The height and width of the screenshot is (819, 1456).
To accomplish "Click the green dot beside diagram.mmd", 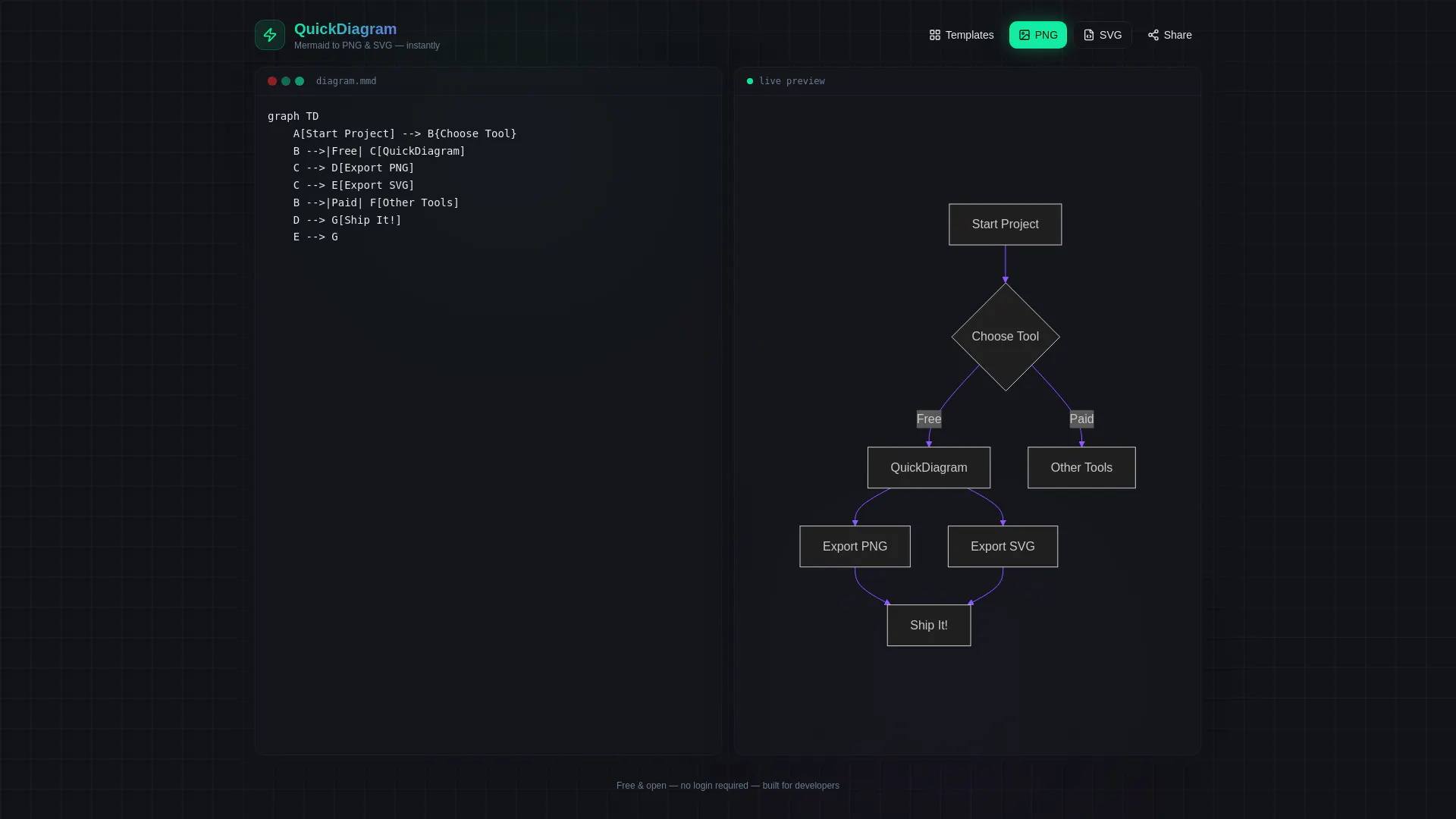I will [x=300, y=81].
